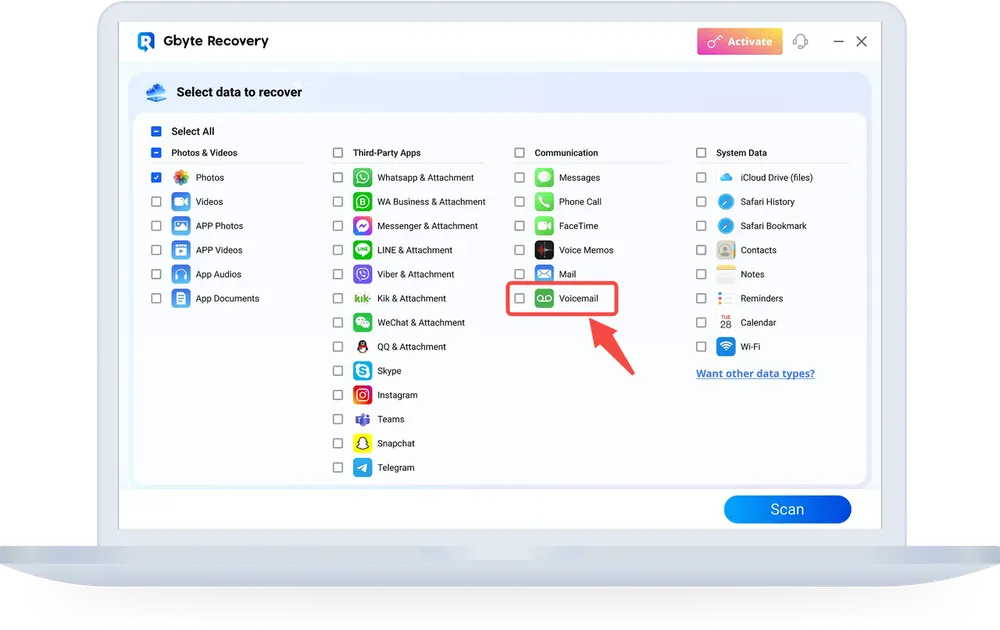Click the App Audios headphone icon

coord(181,274)
